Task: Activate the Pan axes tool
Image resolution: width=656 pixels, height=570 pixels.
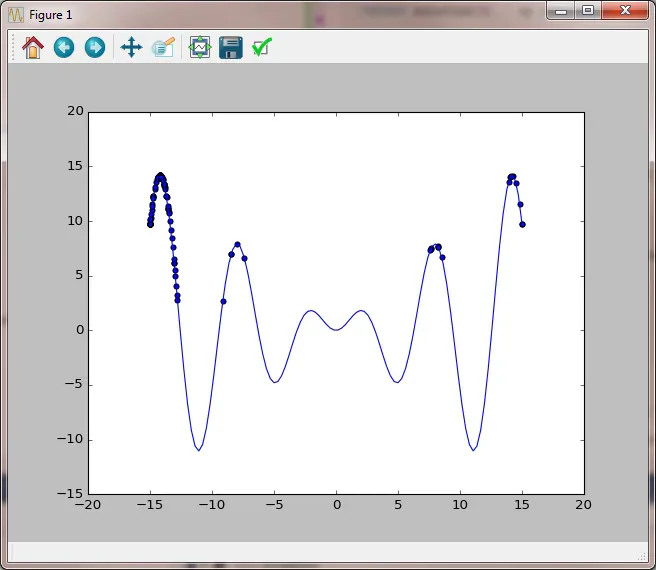Action: coord(131,47)
